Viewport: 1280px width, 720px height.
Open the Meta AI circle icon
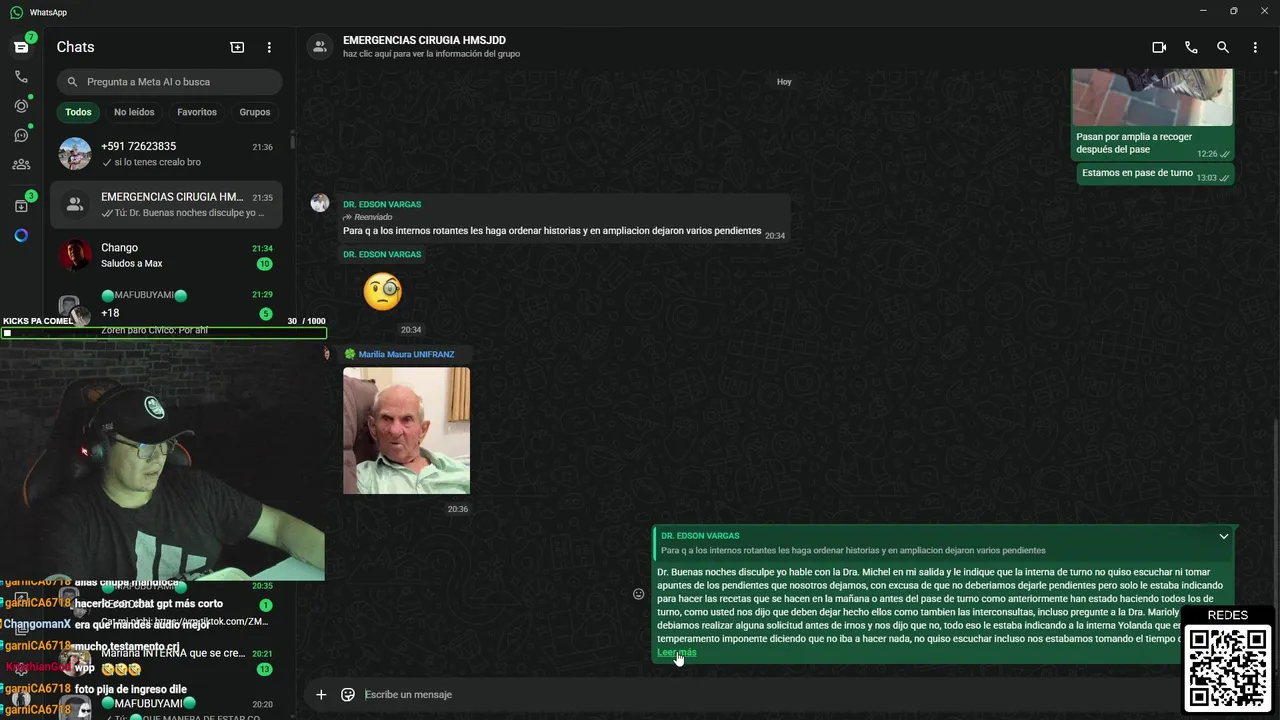[x=21, y=236]
